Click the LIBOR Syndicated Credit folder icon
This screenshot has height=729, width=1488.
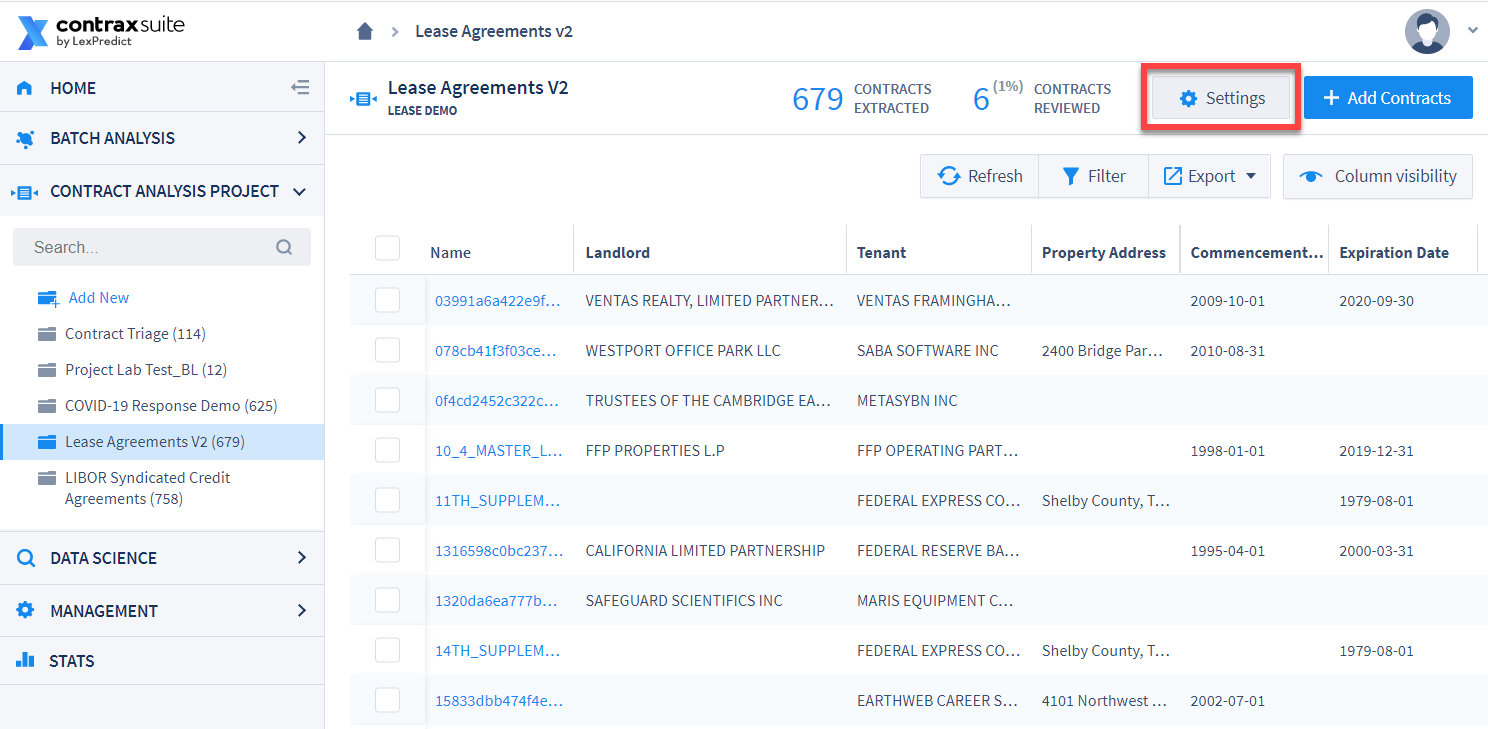46,478
